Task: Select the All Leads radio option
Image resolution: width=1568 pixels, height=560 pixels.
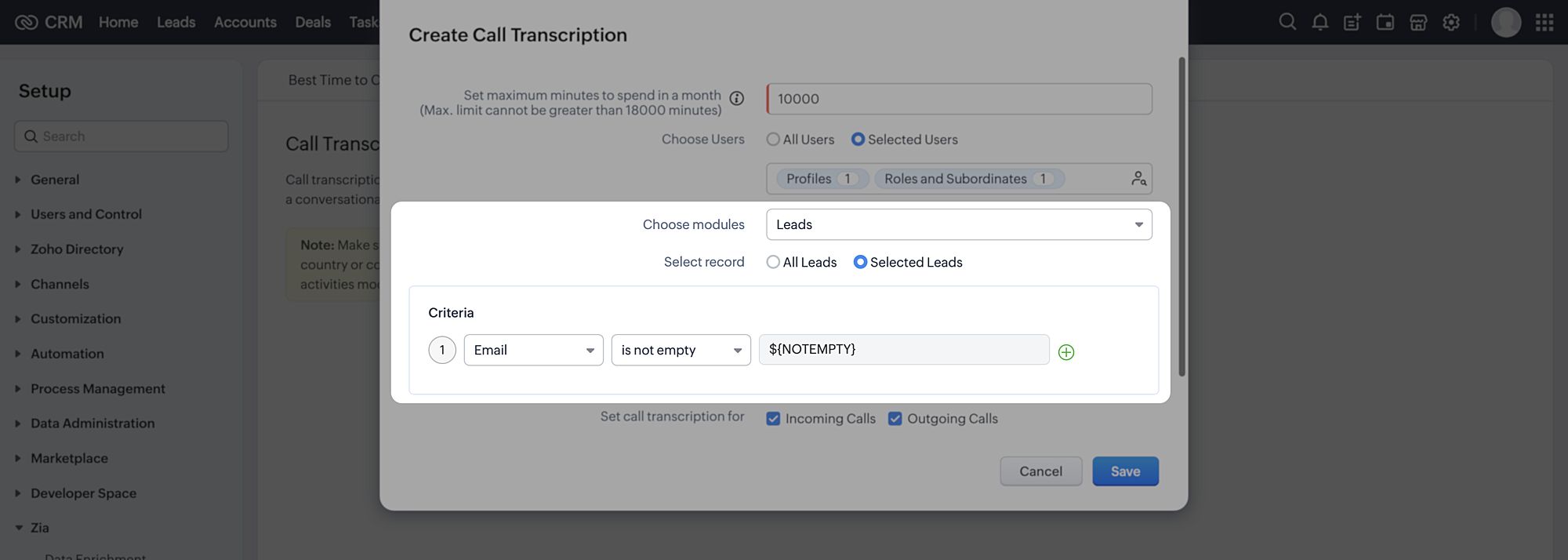Action: [774, 262]
